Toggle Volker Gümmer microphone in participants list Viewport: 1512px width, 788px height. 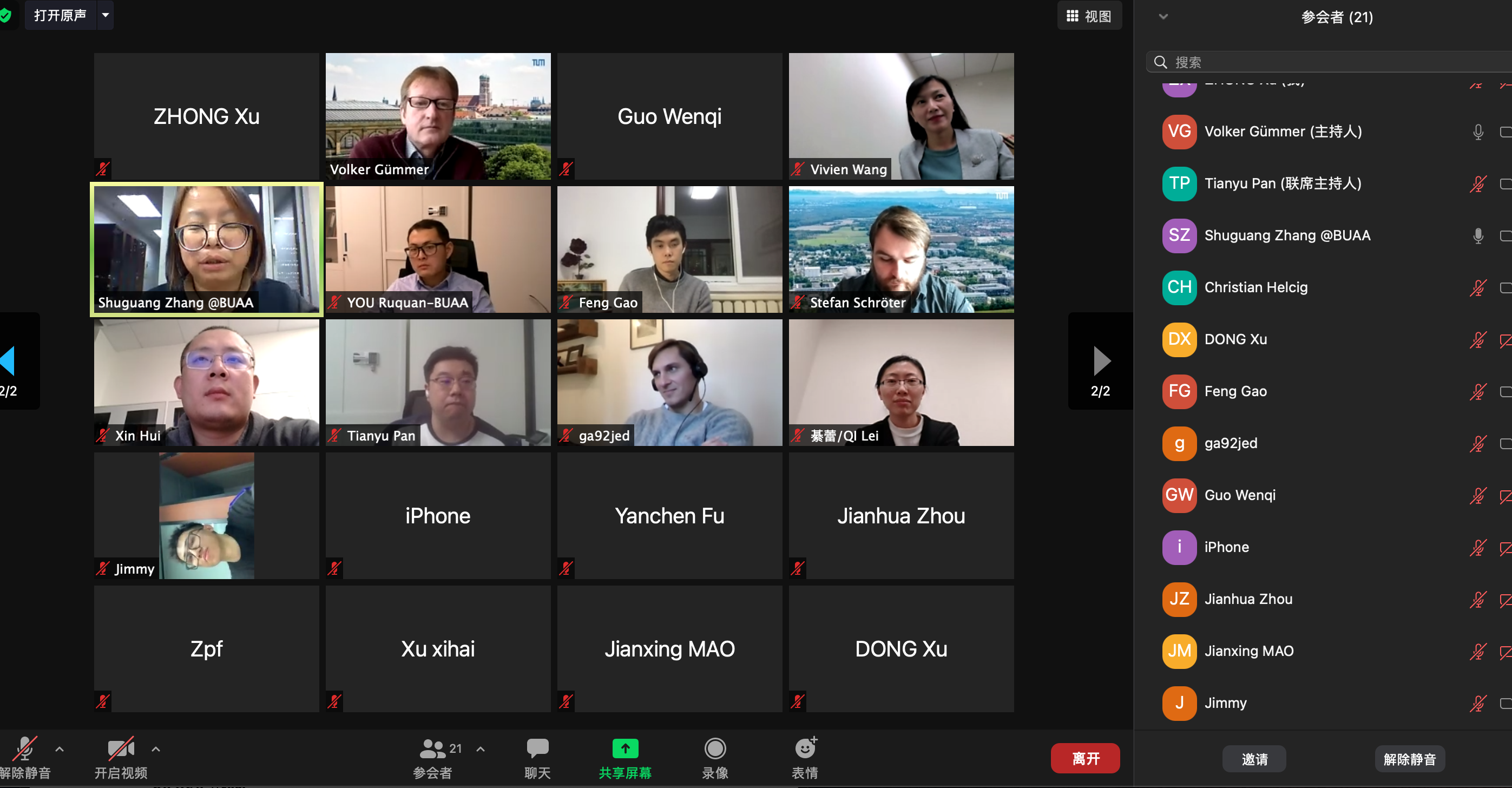coord(1478,132)
